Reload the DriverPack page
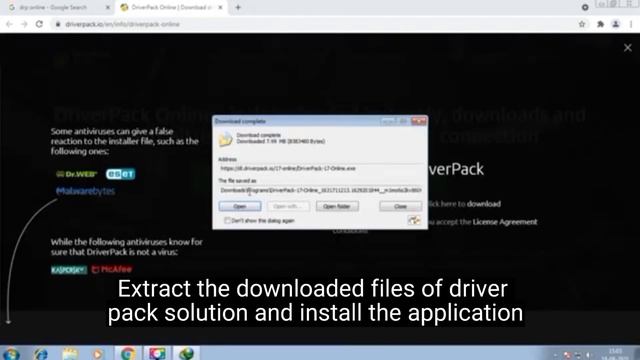640x360 pixels. click(x=39, y=24)
